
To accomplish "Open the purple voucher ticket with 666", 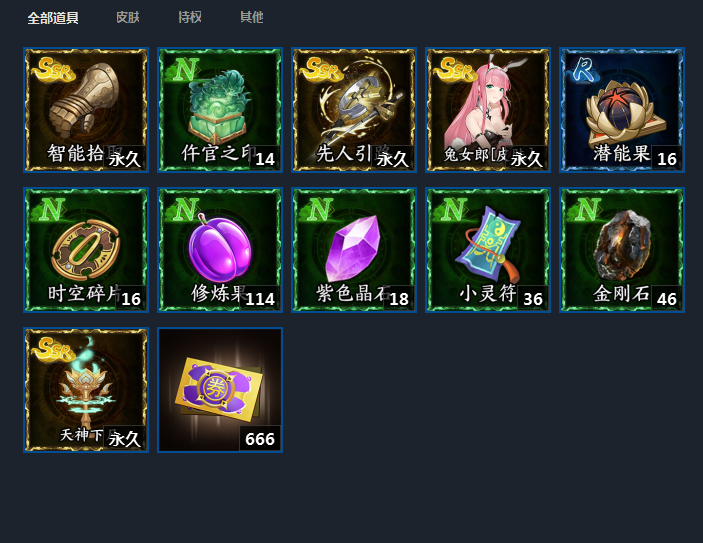I will 220,390.
